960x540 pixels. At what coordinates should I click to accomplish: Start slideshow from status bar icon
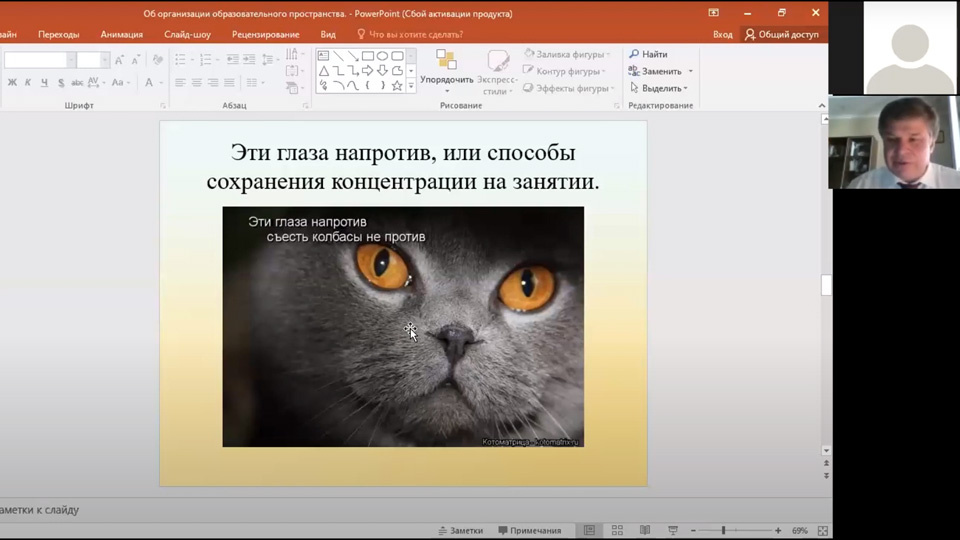(672, 530)
